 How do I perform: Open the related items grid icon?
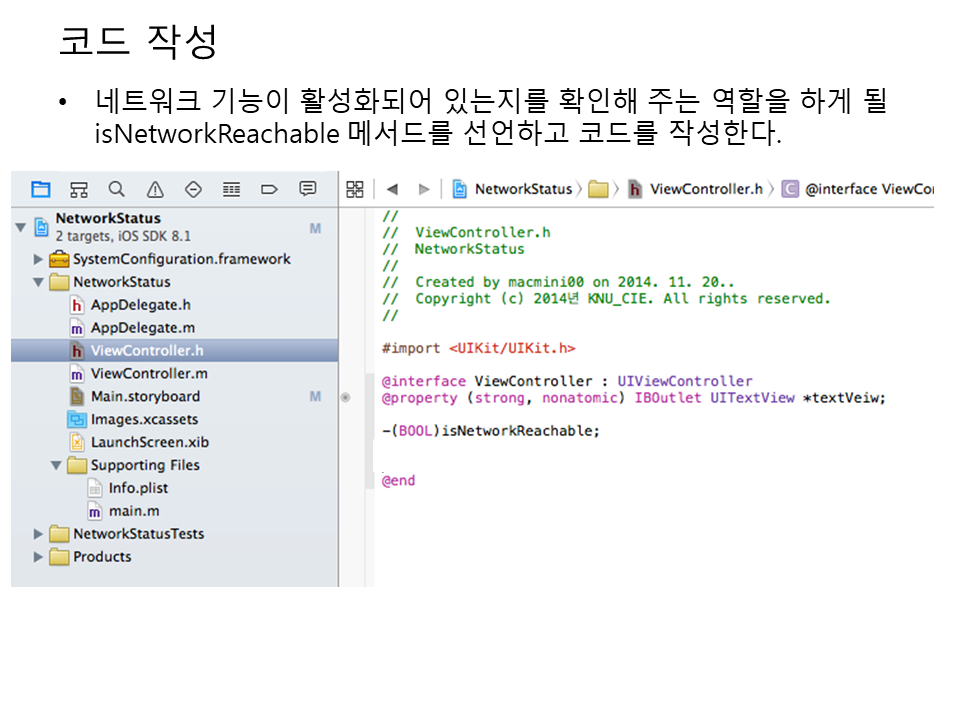(x=354, y=189)
